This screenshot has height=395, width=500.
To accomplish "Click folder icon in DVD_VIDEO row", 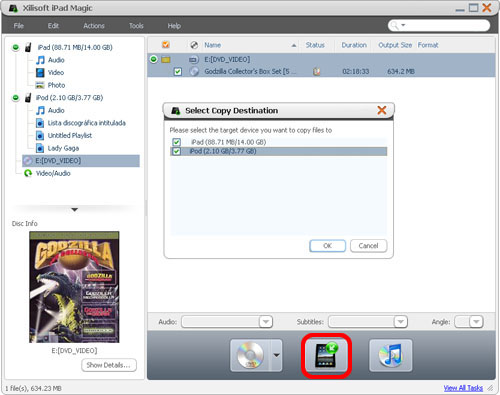I will (x=166, y=60).
